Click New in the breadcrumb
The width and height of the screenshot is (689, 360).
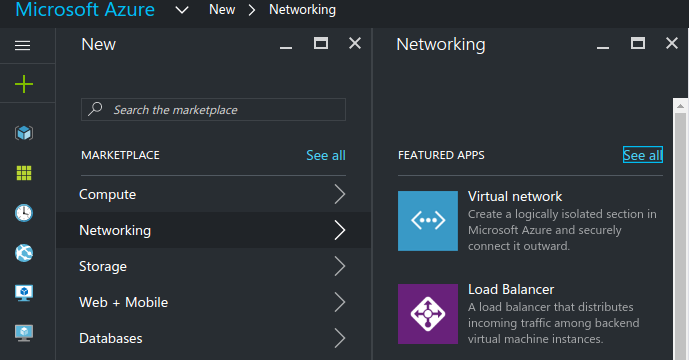tap(222, 9)
